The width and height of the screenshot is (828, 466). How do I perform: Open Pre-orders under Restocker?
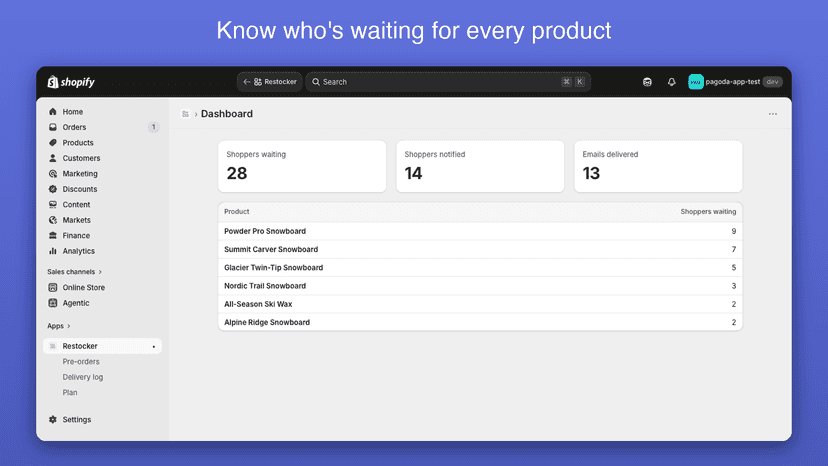tap(81, 361)
